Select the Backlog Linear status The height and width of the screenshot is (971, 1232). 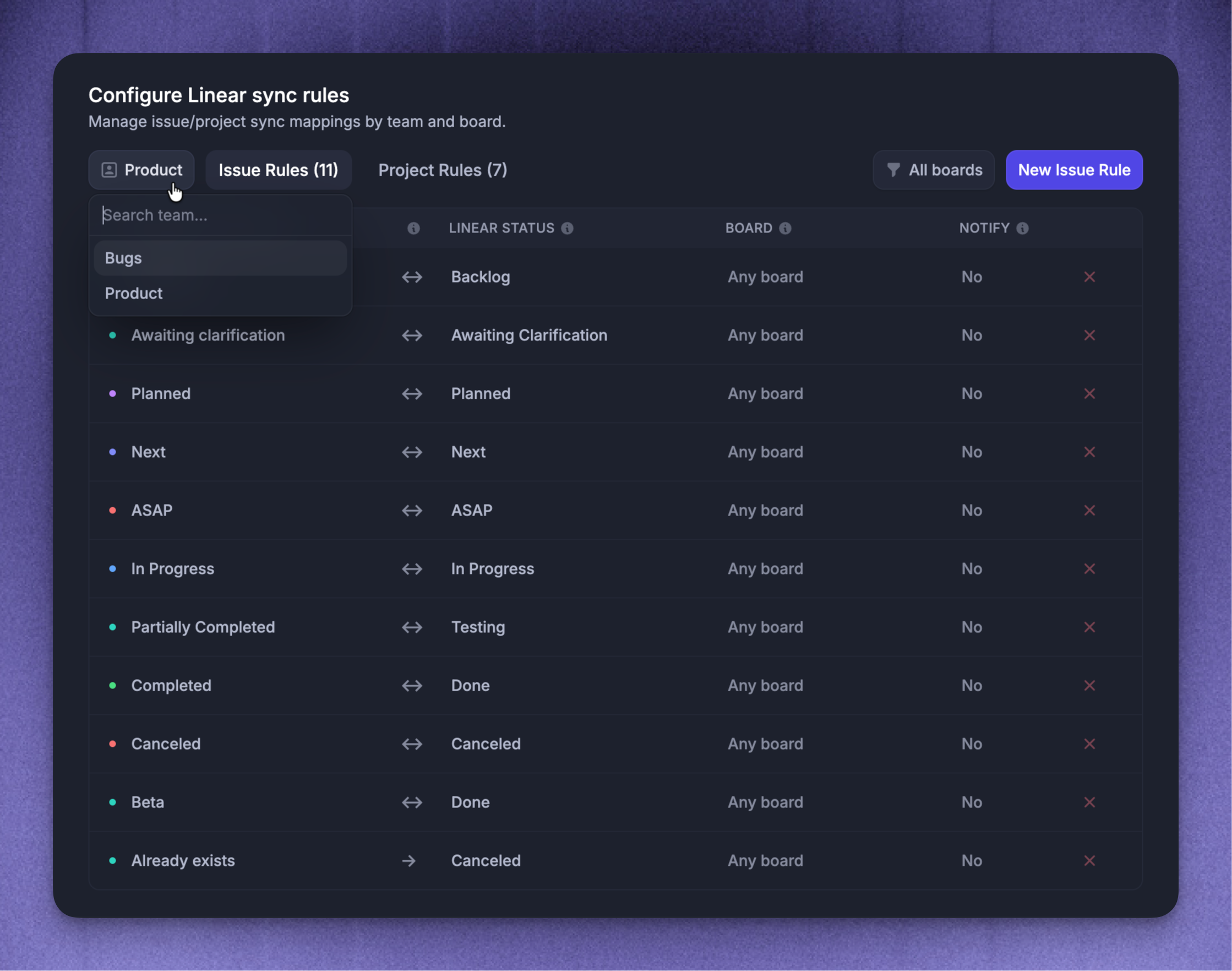point(481,277)
